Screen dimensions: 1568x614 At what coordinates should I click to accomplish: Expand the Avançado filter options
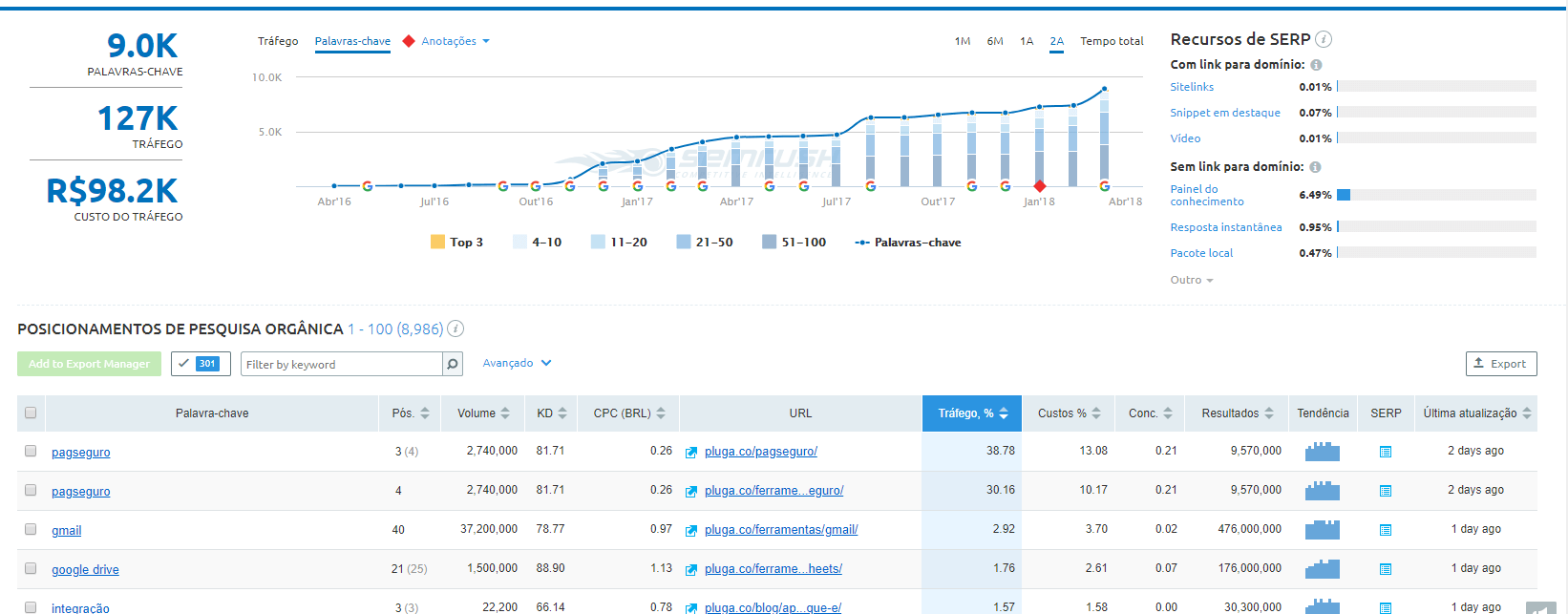(518, 363)
